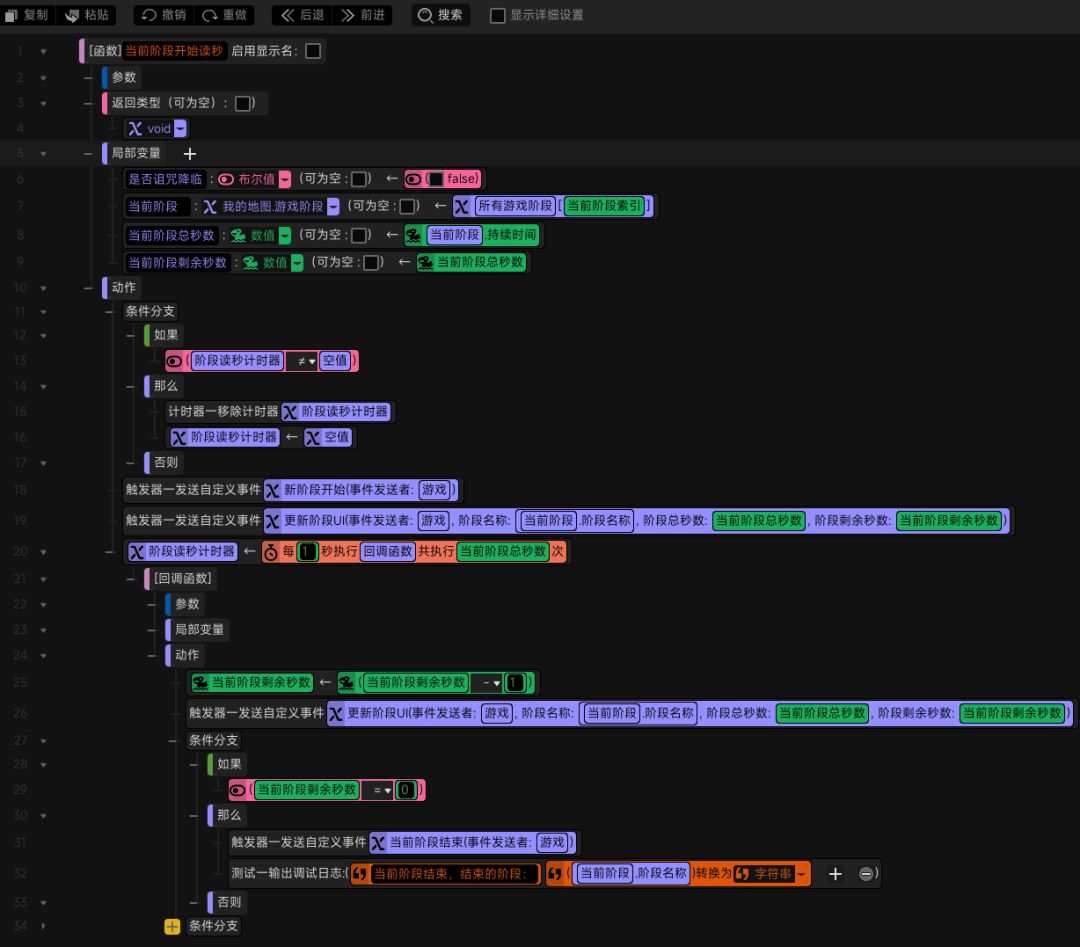Expand the line 34 条件分支 arrow

pyautogui.click(x=43, y=926)
